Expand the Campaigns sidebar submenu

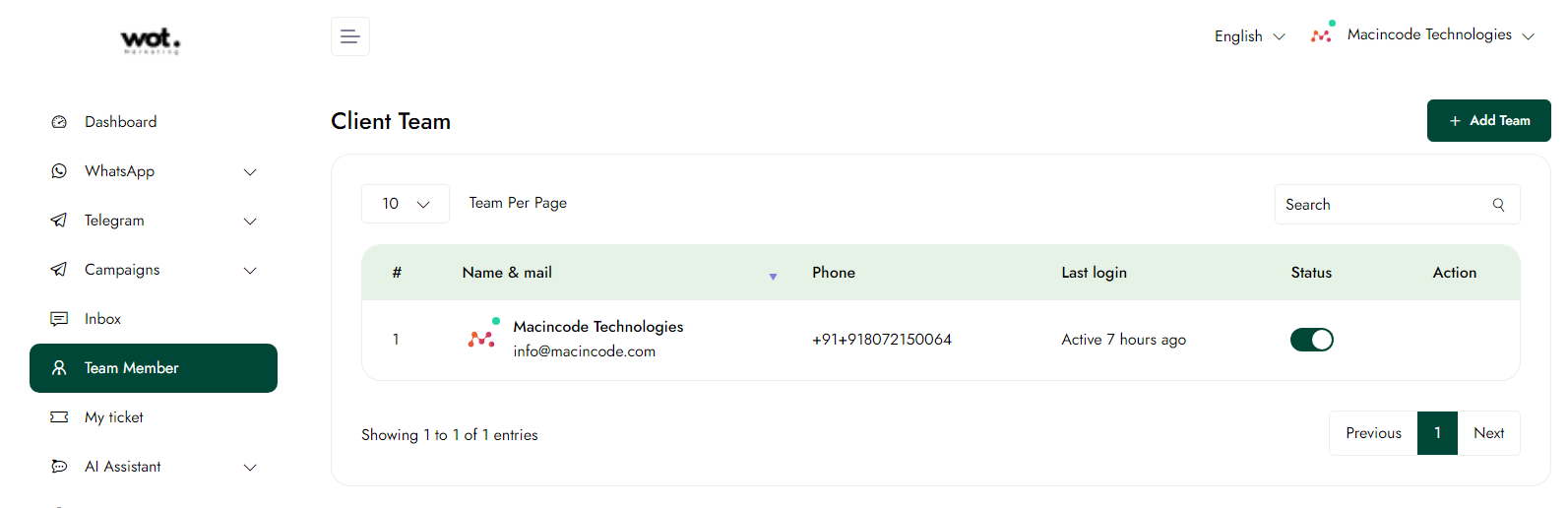pos(250,270)
